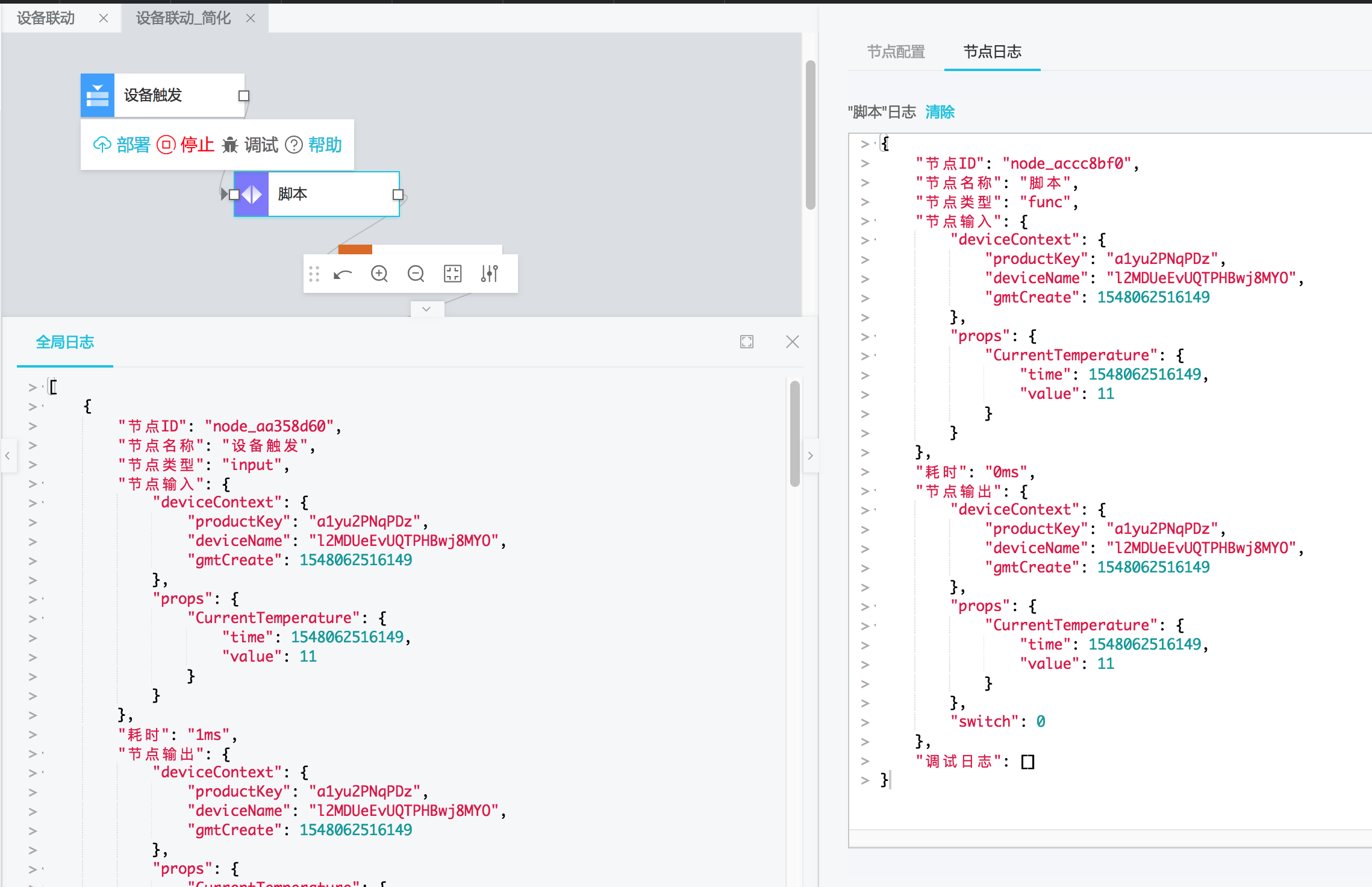Zoom in on the canvas
Image resolution: width=1372 pixels, height=887 pixels.
click(379, 274)
